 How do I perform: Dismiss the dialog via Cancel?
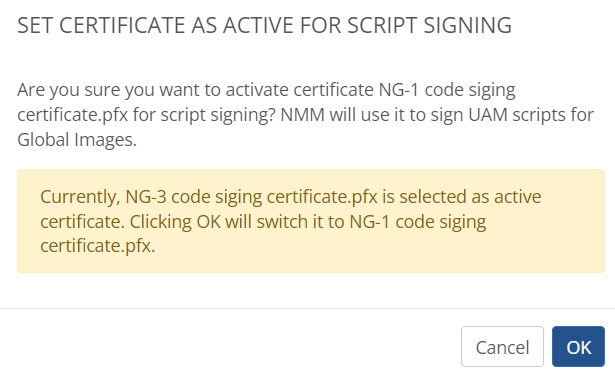click(x=502, y=346)
